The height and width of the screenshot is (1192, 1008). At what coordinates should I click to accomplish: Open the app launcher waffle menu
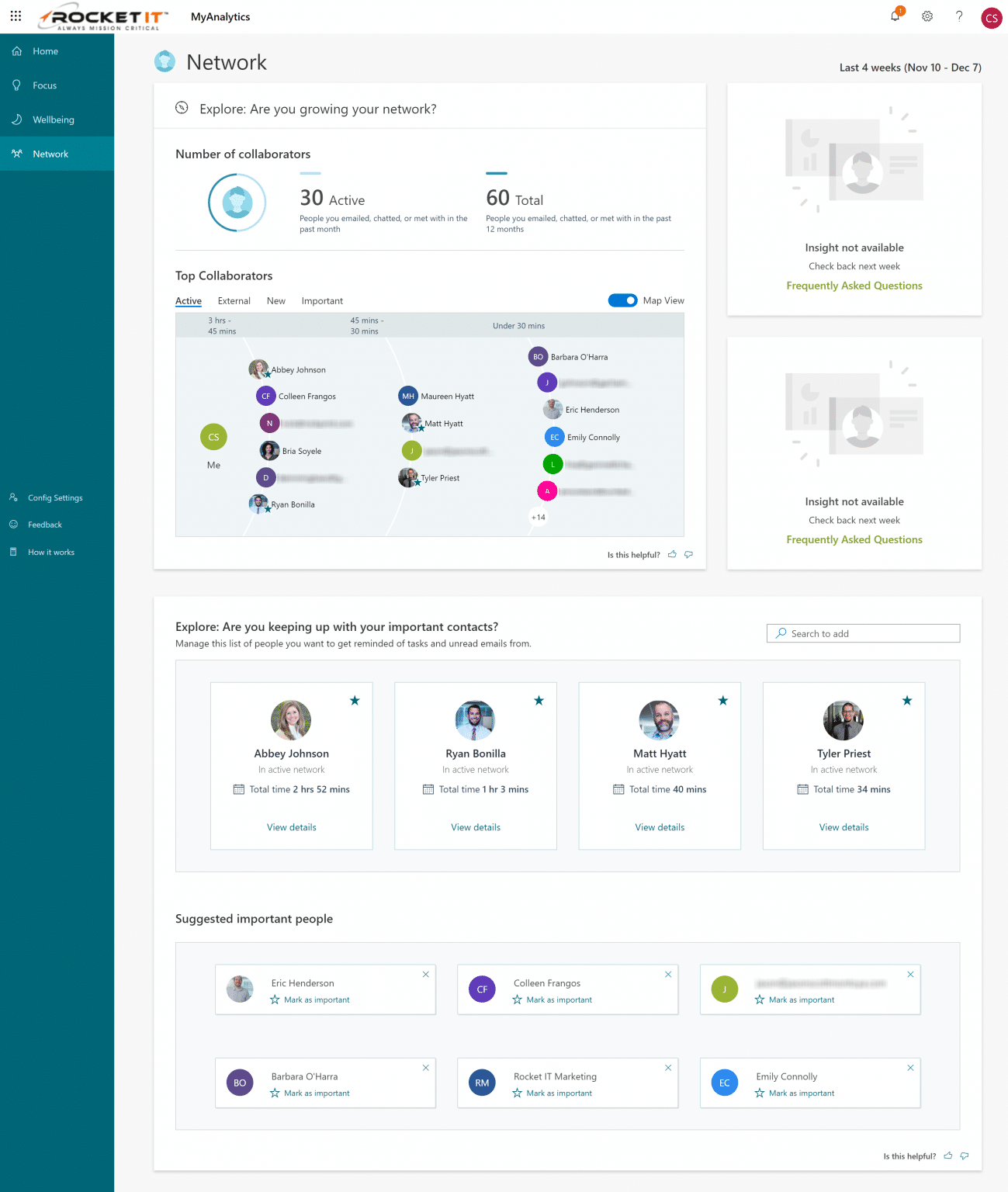(x=16, y=16)
